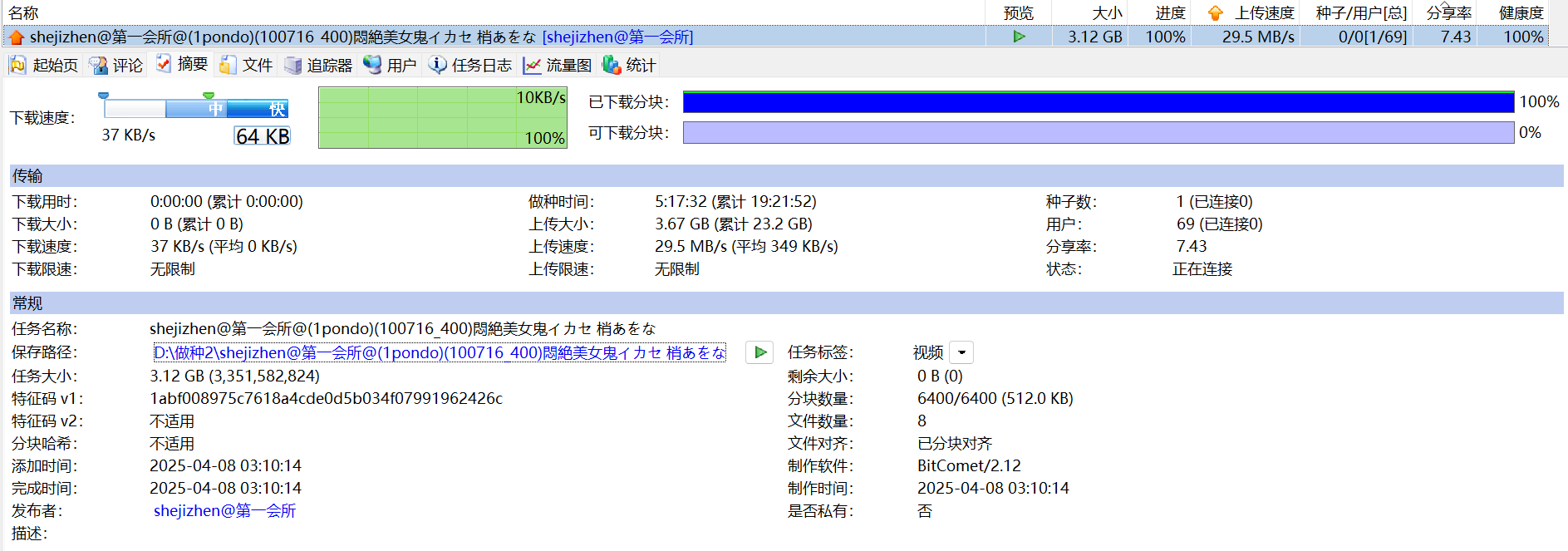Open the 文件 files tab
Viewport: 1568px width, 551px height.
pyautogui.click(x=246, y=66)
